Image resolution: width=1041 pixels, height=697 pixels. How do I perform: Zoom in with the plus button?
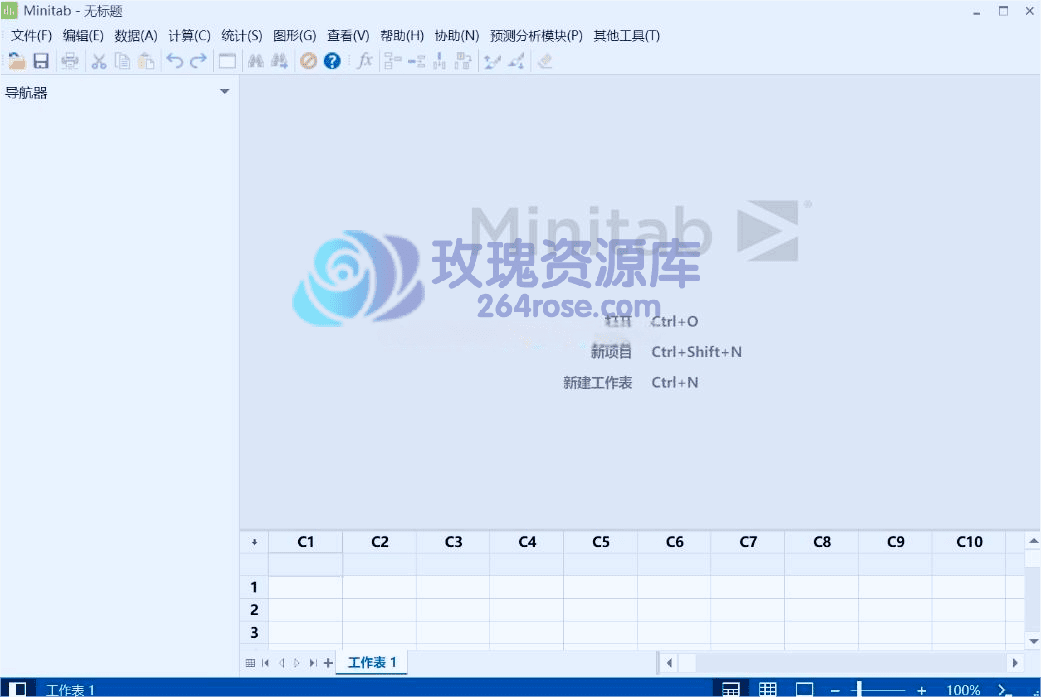[x=921, y=690]
